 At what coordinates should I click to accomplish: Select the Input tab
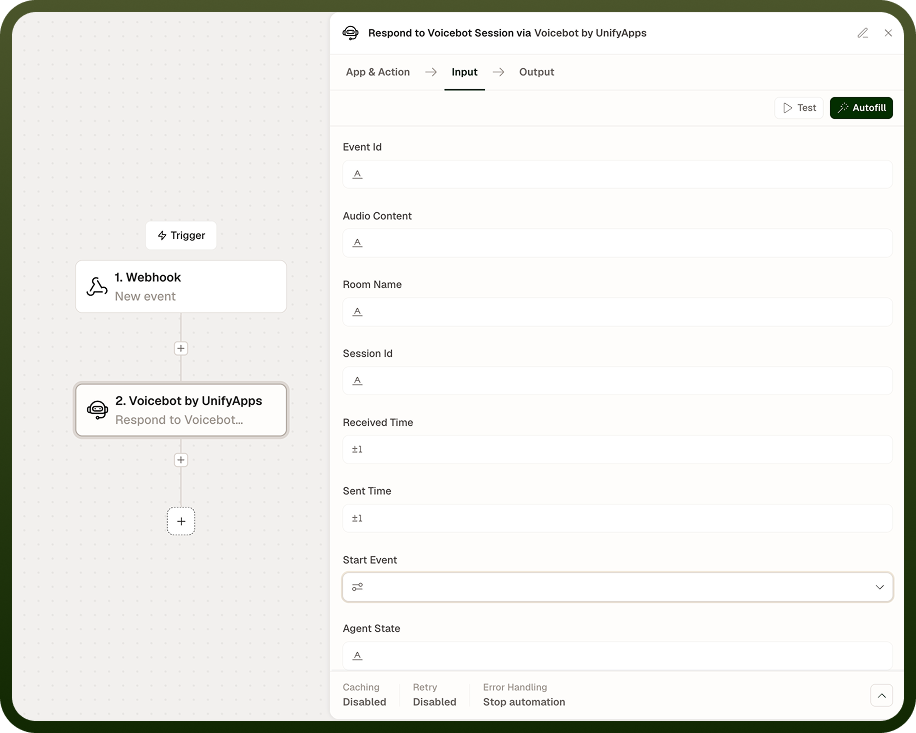(464, 72)
